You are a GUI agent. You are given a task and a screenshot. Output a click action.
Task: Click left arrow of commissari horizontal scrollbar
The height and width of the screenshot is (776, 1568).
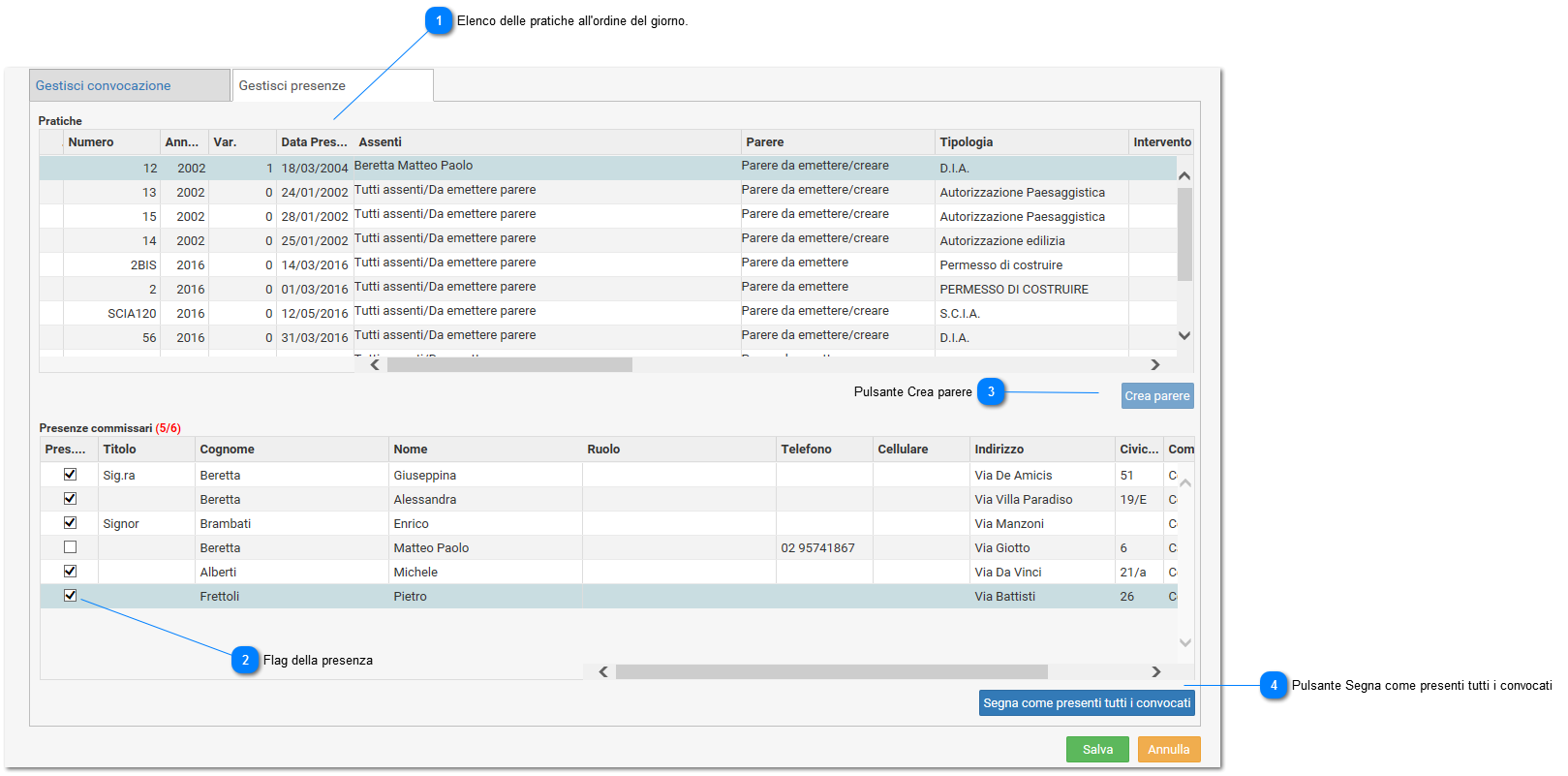[603, 671]
